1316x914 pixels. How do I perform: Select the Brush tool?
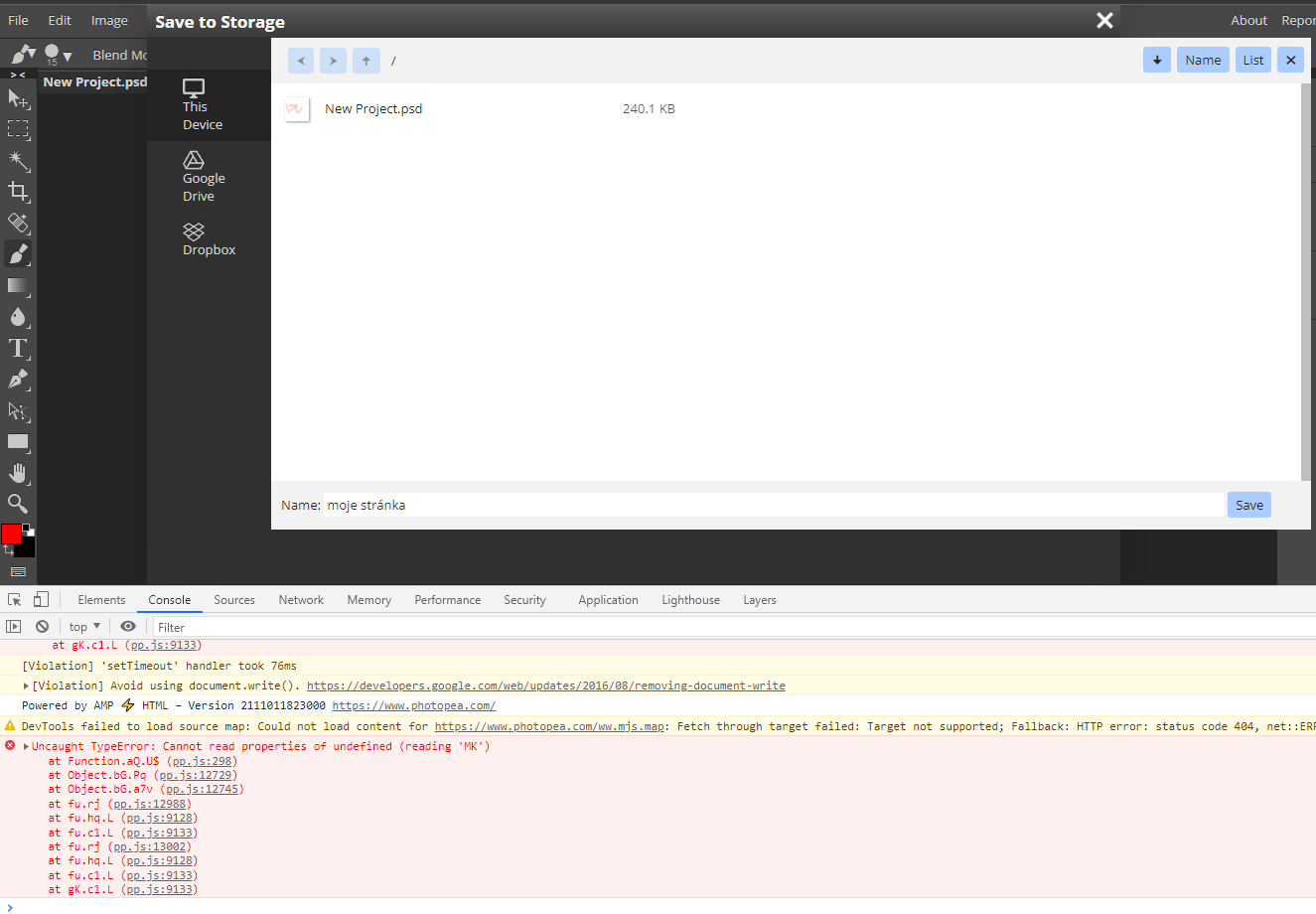(x=18, y=253)
